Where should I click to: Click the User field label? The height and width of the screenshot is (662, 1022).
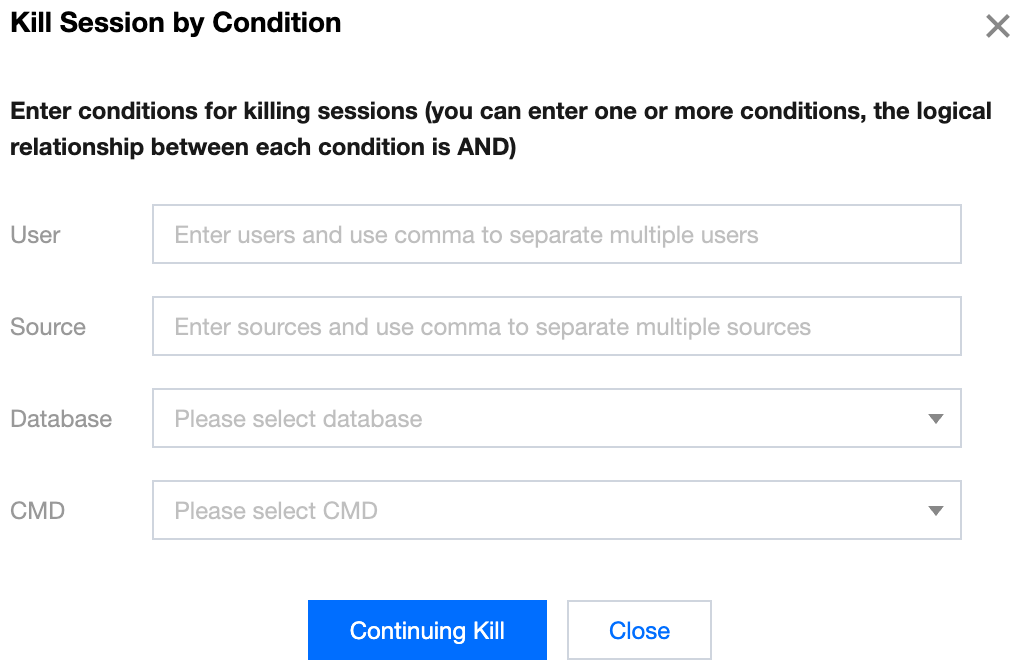click(x=35, y=235)
